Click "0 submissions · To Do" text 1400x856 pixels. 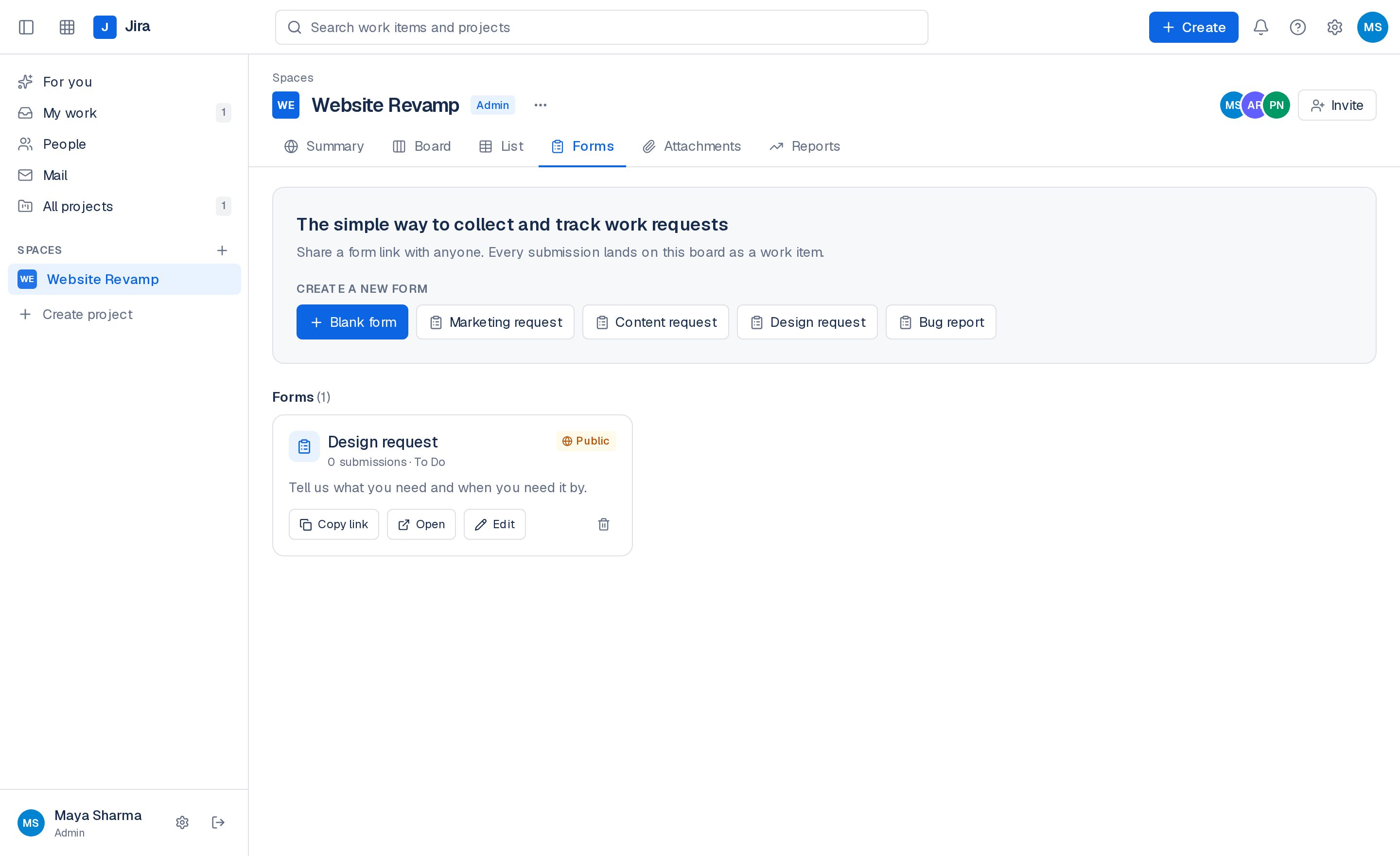coord(386,462)
